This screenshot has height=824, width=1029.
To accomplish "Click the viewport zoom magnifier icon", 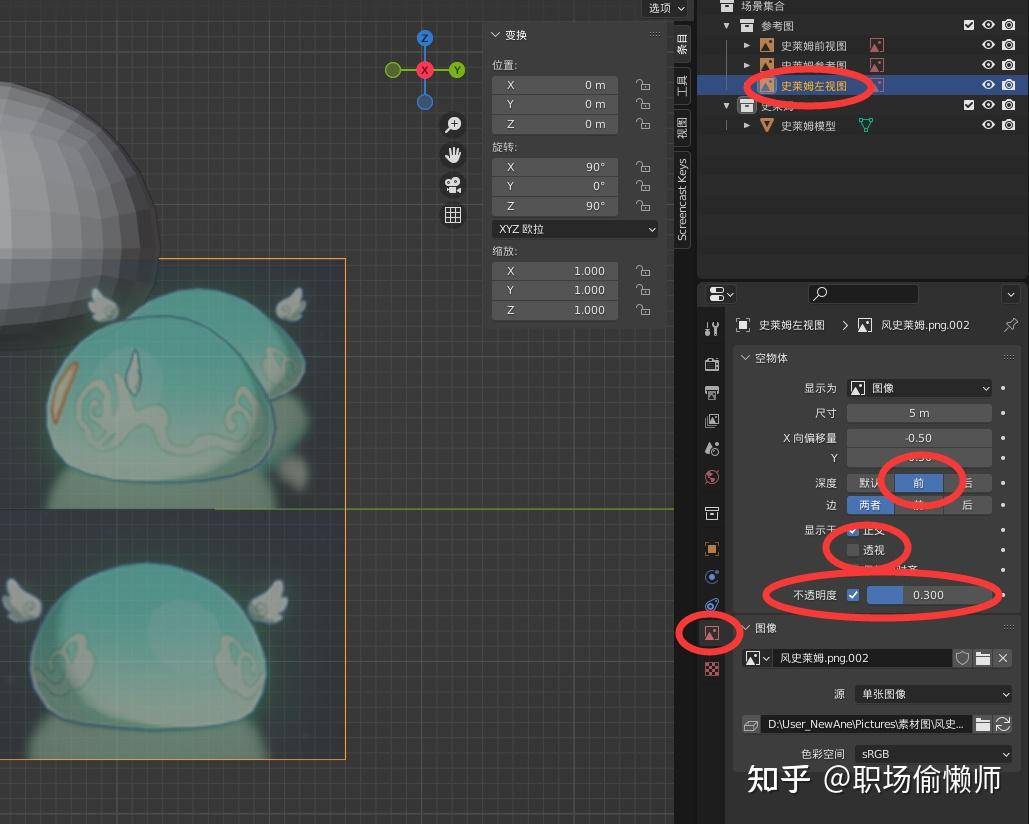I will pyautogui.click(x=453, y=124).
